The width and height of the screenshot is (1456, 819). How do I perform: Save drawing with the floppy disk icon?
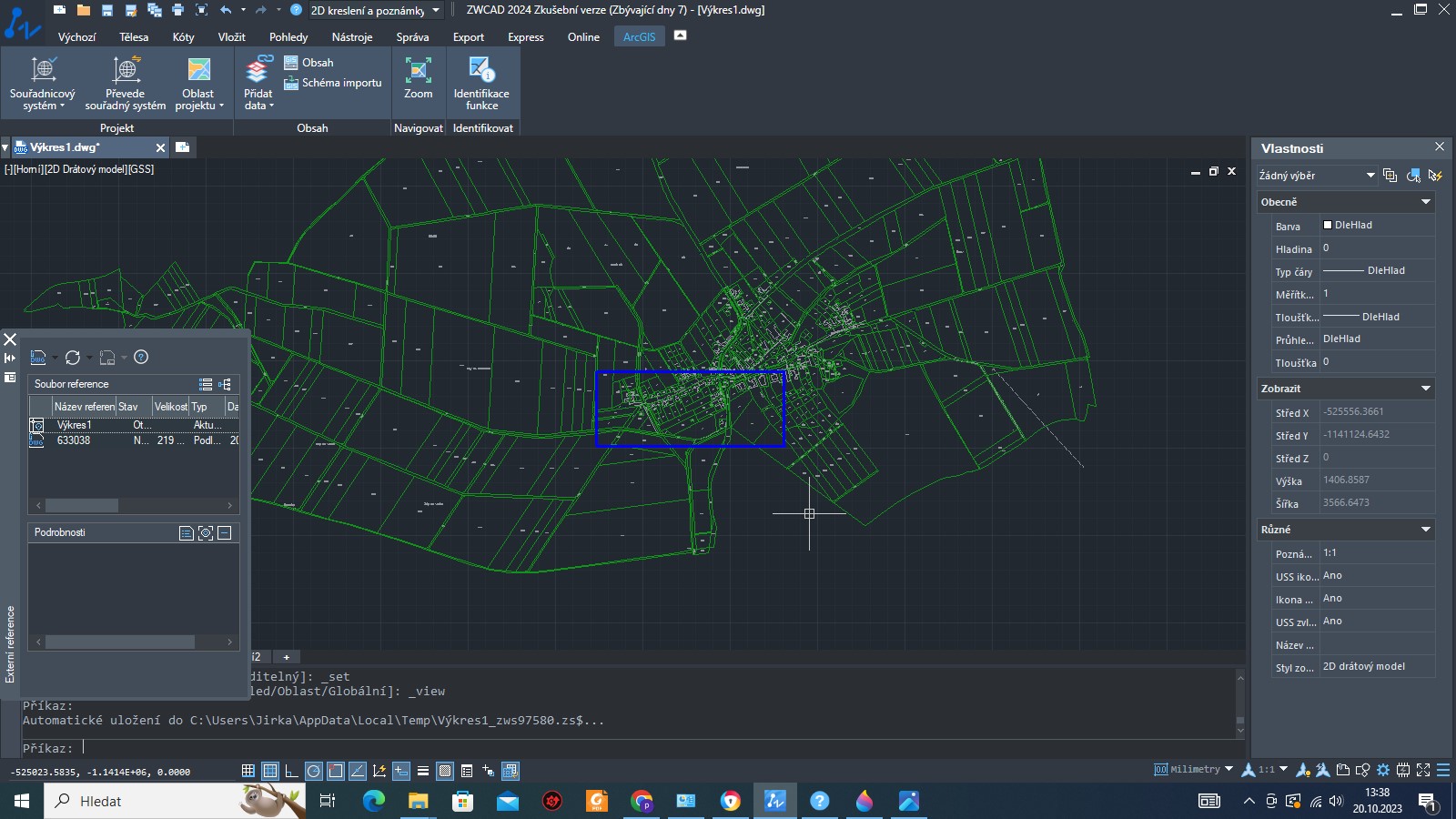106,10
